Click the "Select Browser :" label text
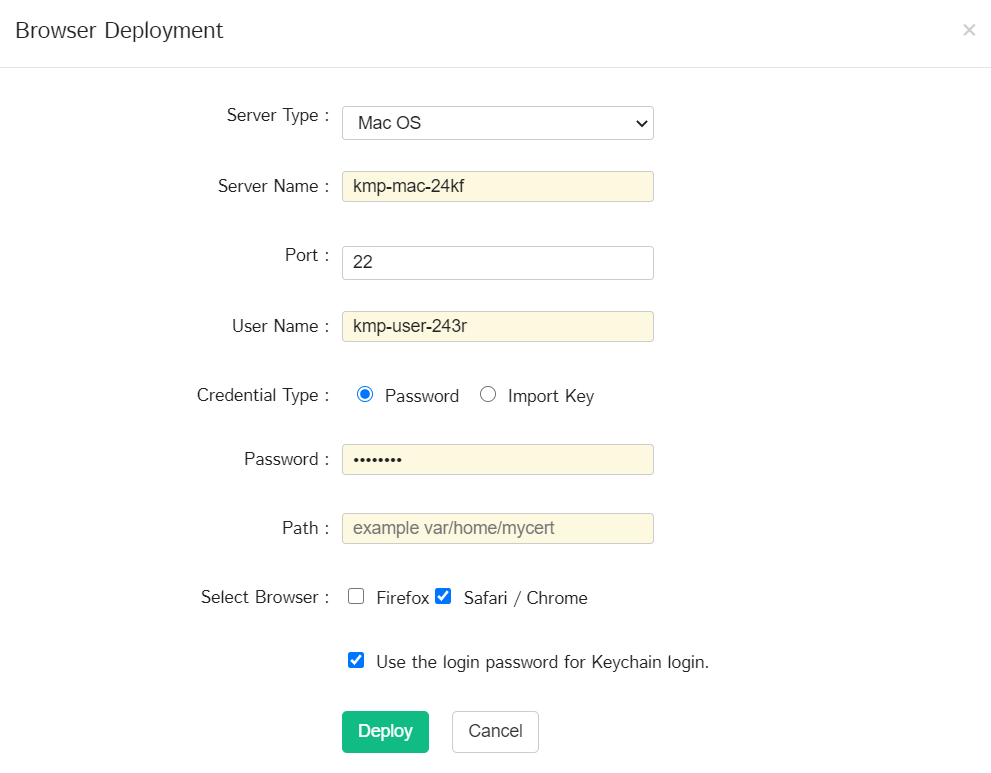This screenshot has width=991, height=773. pos(264,597)
